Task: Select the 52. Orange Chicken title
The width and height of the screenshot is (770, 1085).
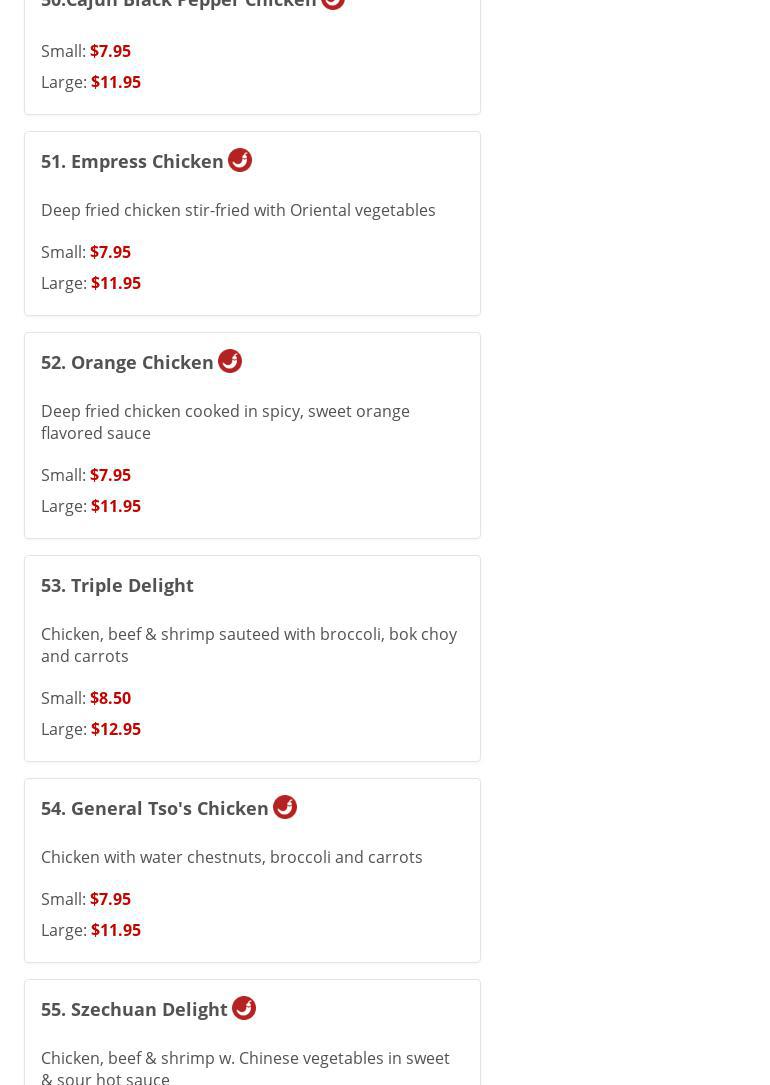Action: click(127, 362)
